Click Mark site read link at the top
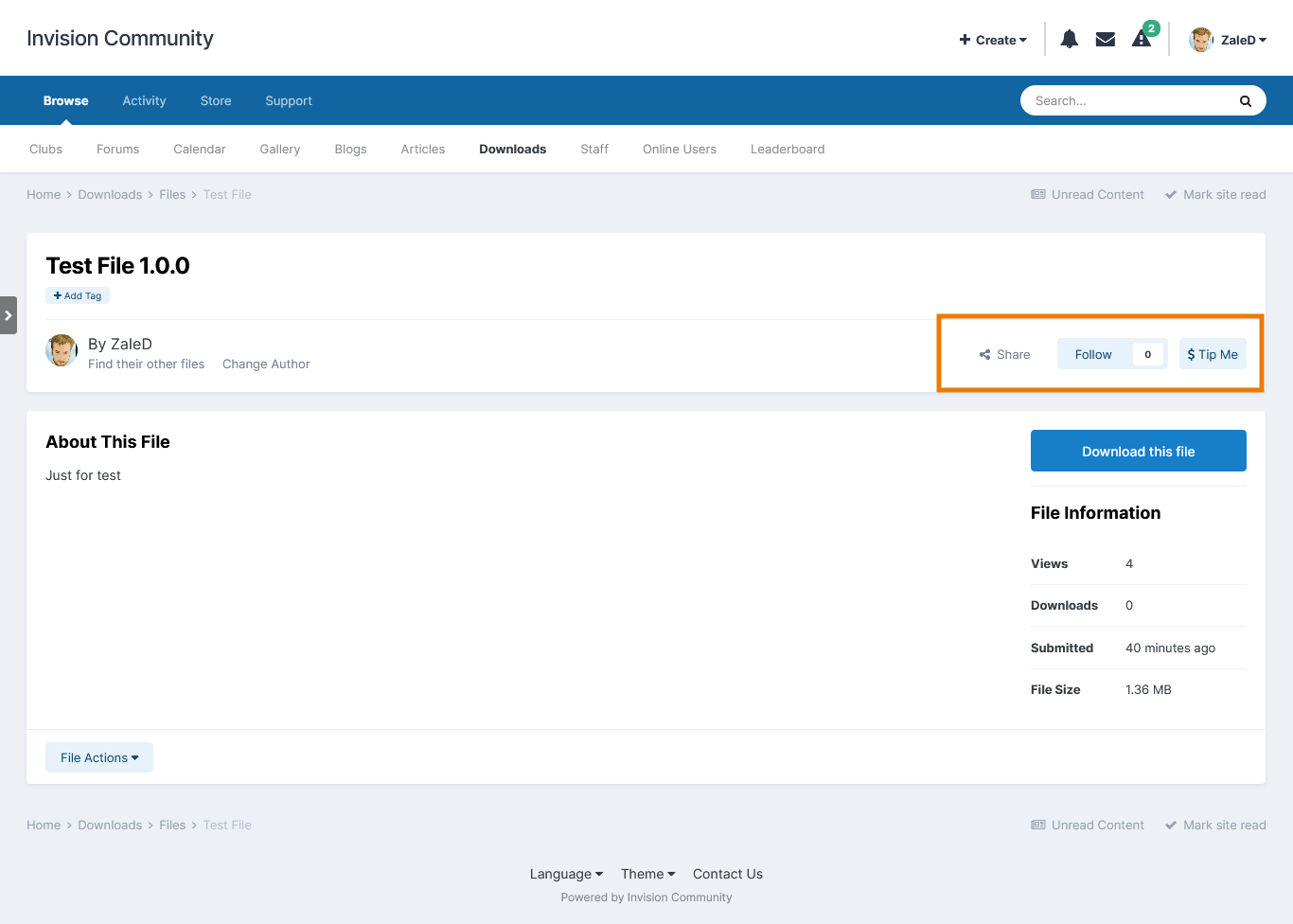 point(1215,194)
